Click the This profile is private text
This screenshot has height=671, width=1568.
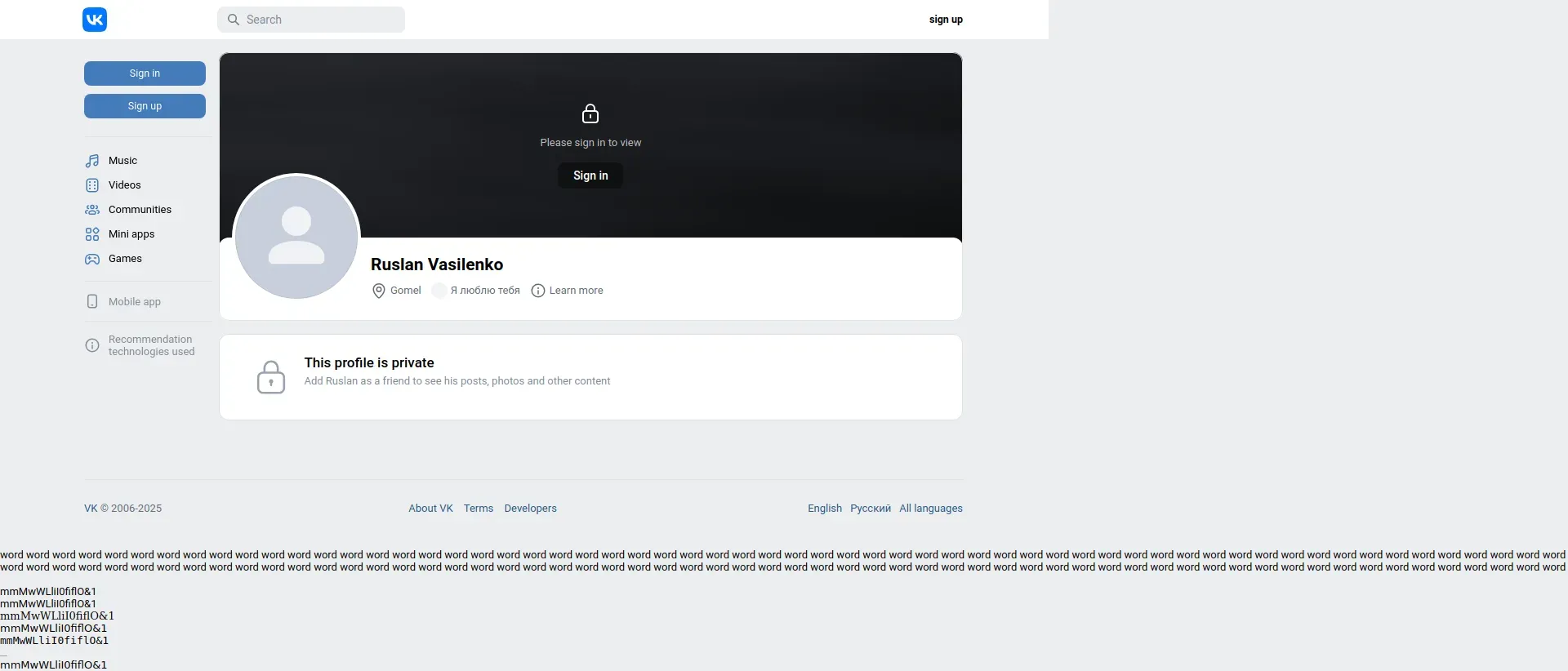pyautogui.click(x=369, y=362)
